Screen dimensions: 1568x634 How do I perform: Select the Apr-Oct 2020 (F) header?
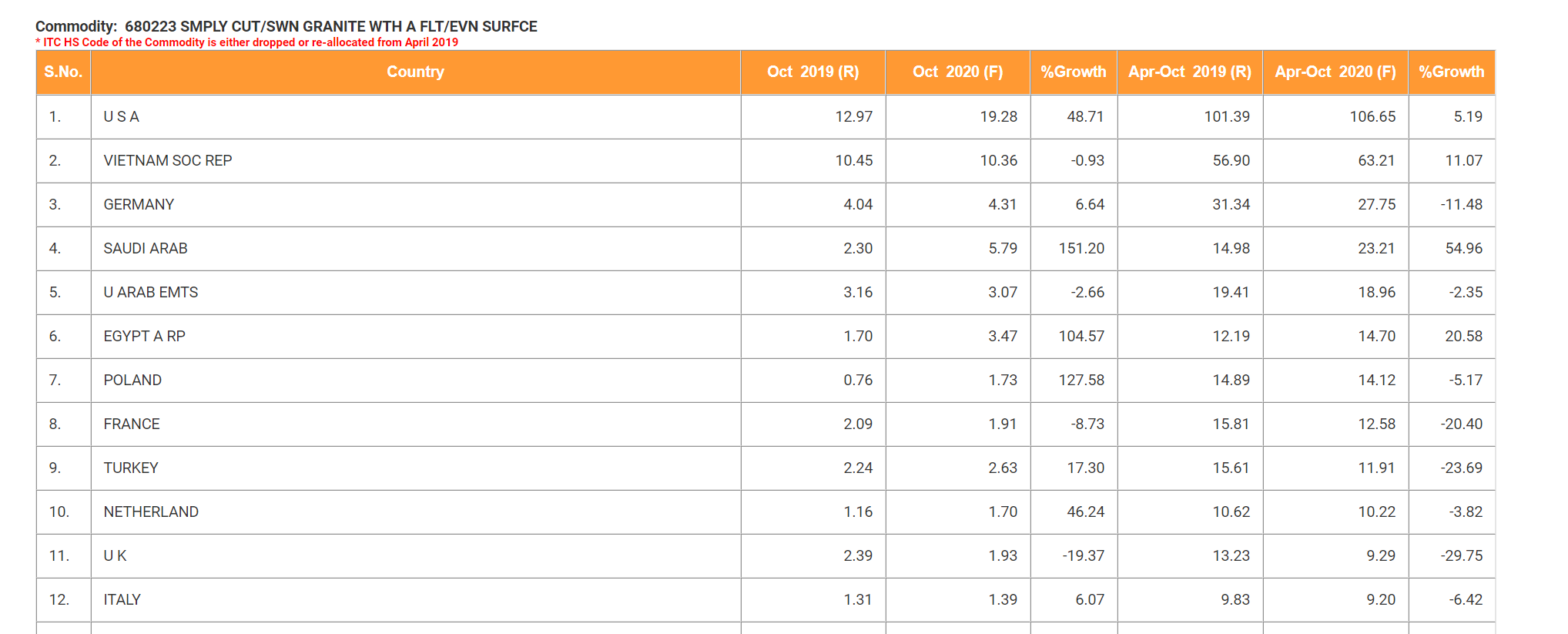pos(1335,72)
